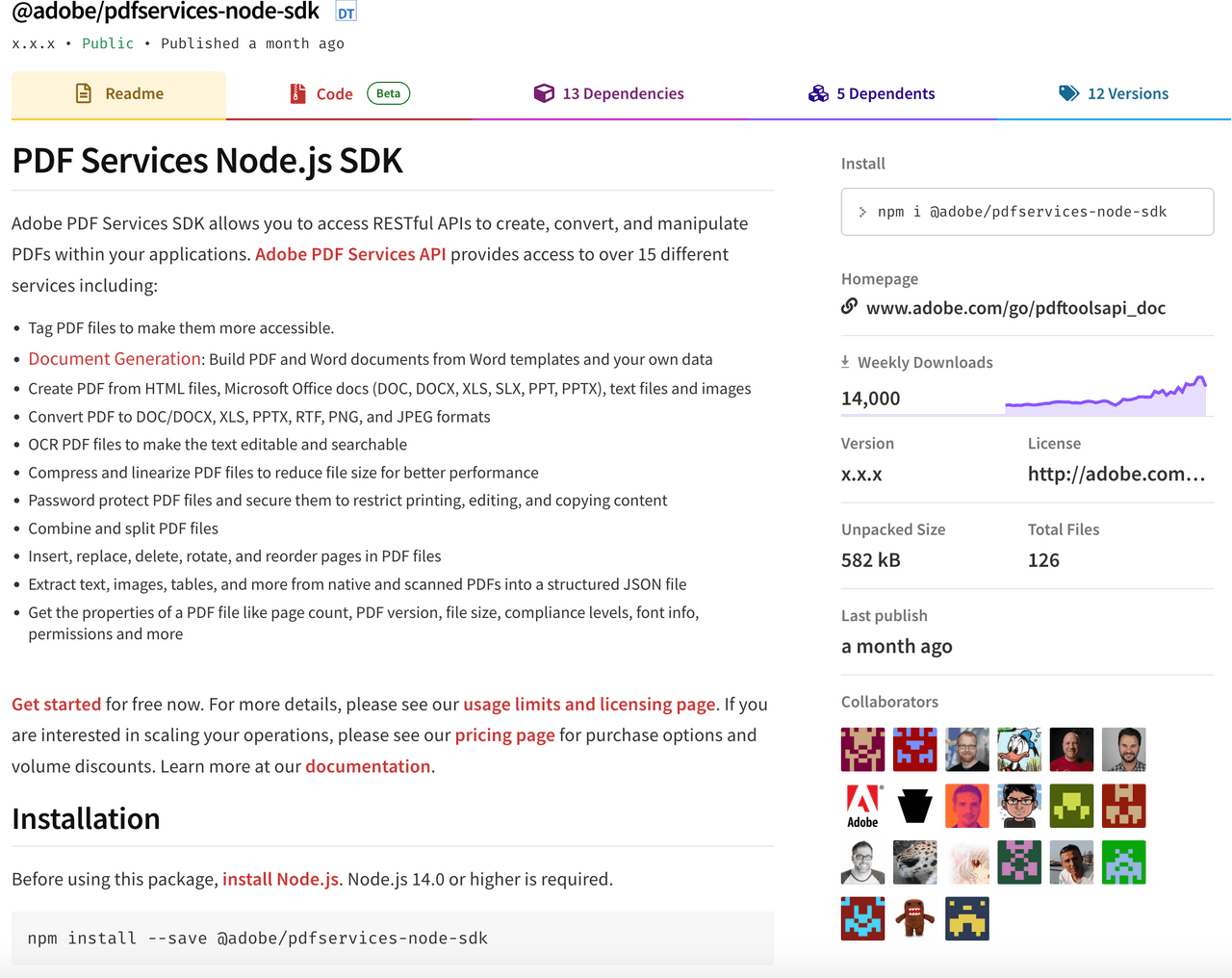Follow the documentation link

pos(368,766)
